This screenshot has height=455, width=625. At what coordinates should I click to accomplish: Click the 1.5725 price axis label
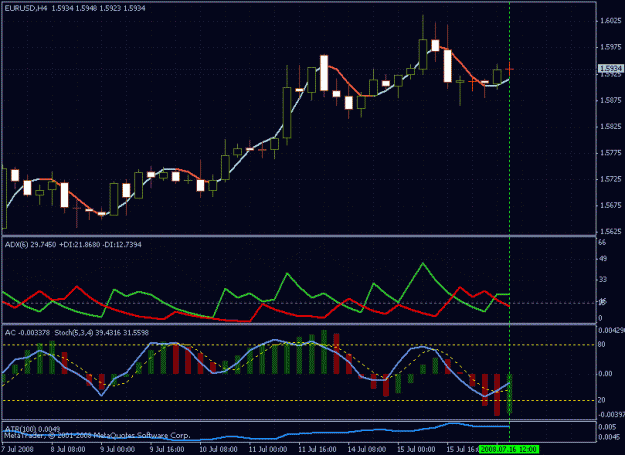(611, 179)
